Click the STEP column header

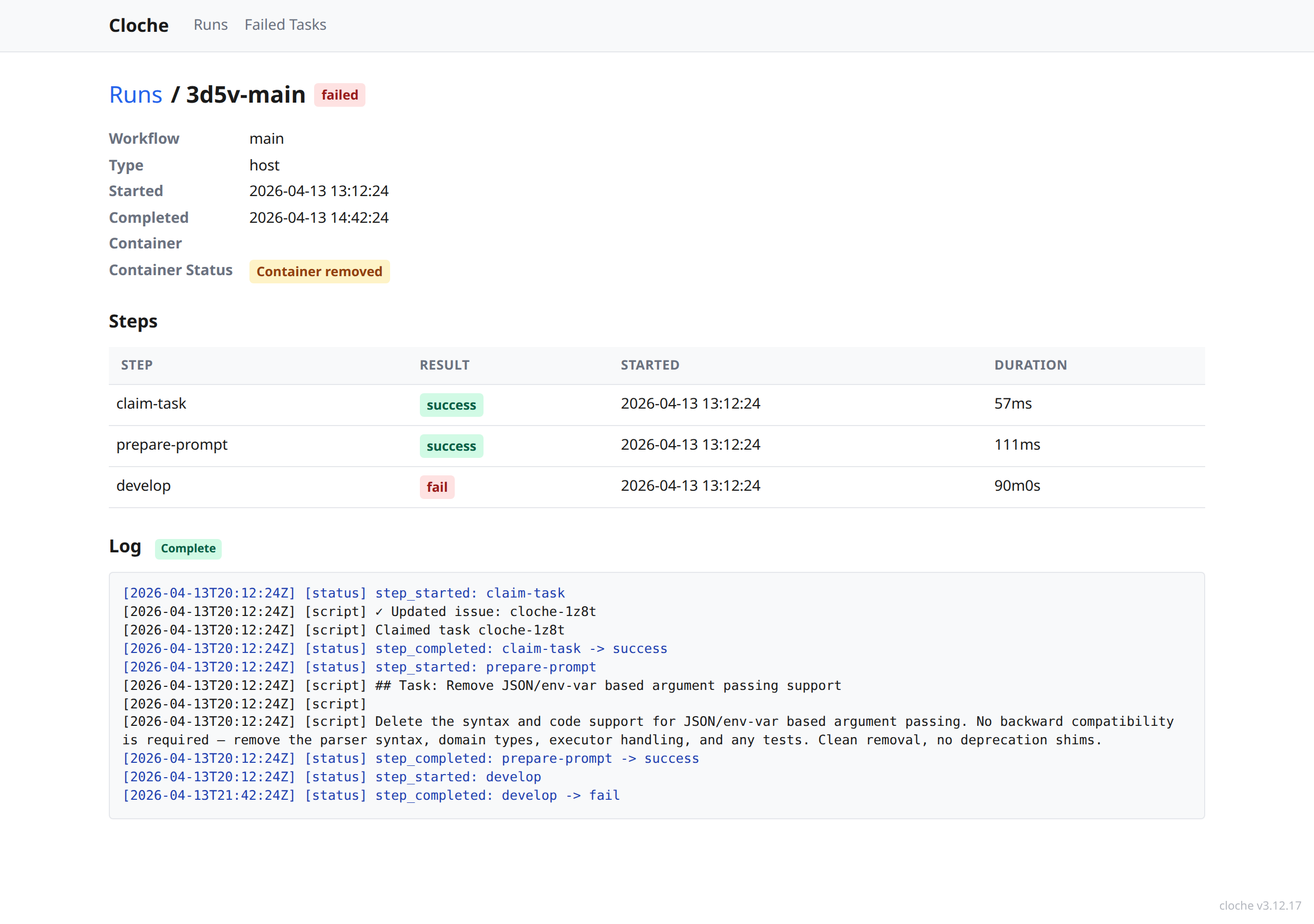(136, 364)
